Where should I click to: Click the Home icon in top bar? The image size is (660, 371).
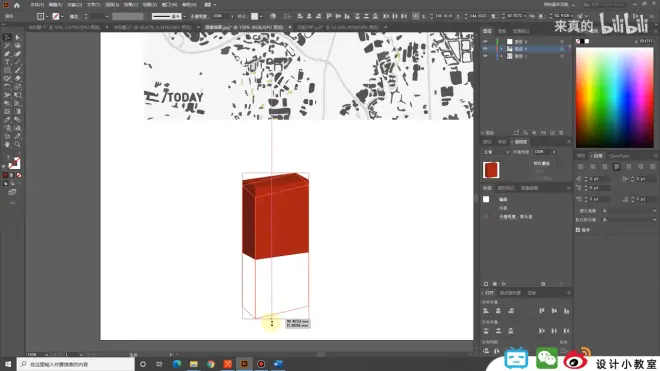(x=17, y=5)
